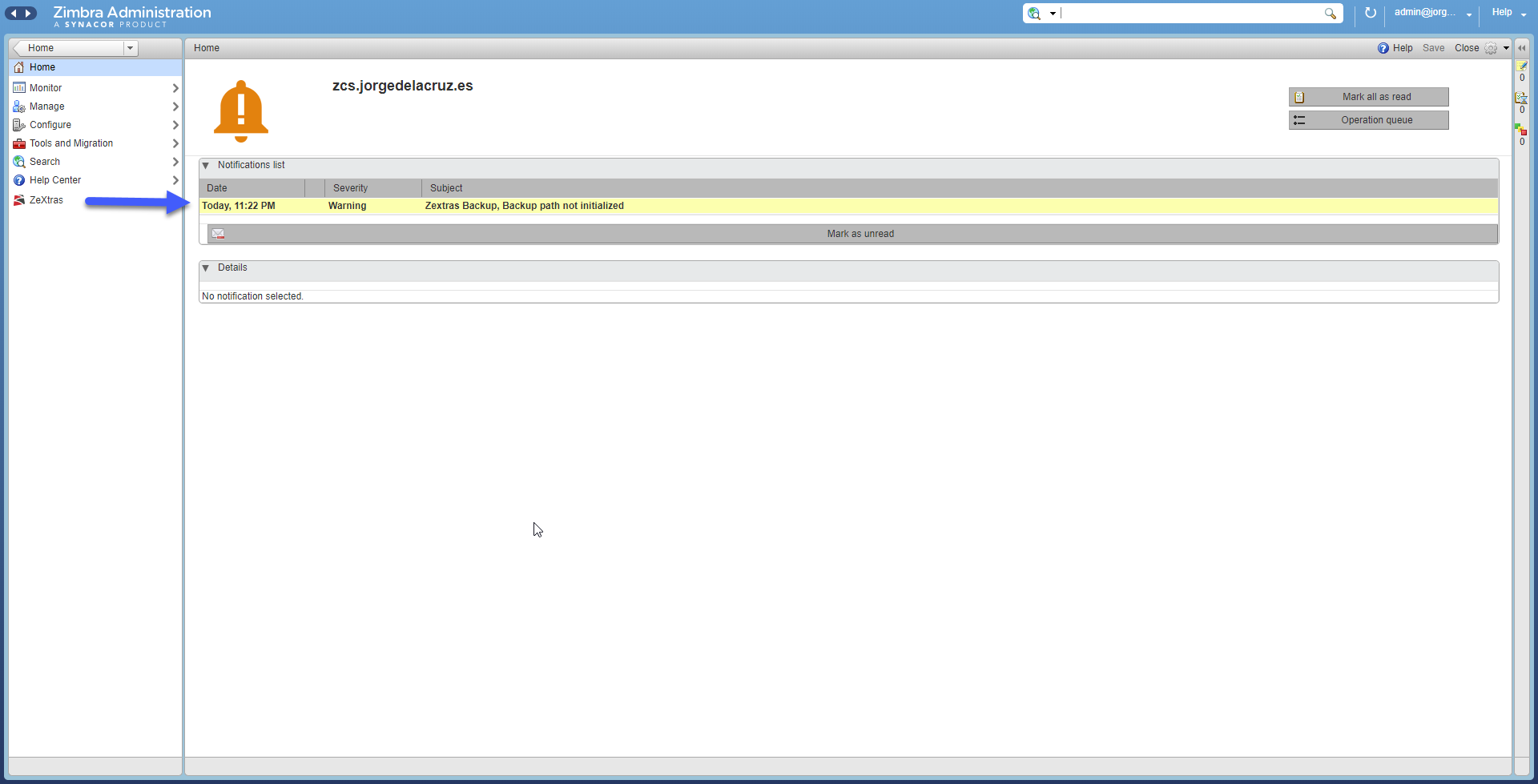Screen dimensions: 1538x784
Task: Open the Manage section icon
Action: click(19, 107)
